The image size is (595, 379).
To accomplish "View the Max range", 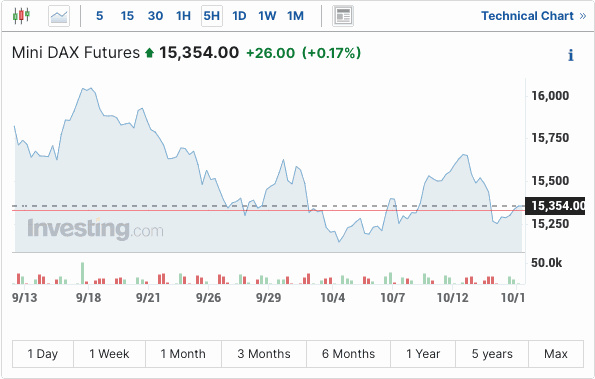I will coord(556,354).
